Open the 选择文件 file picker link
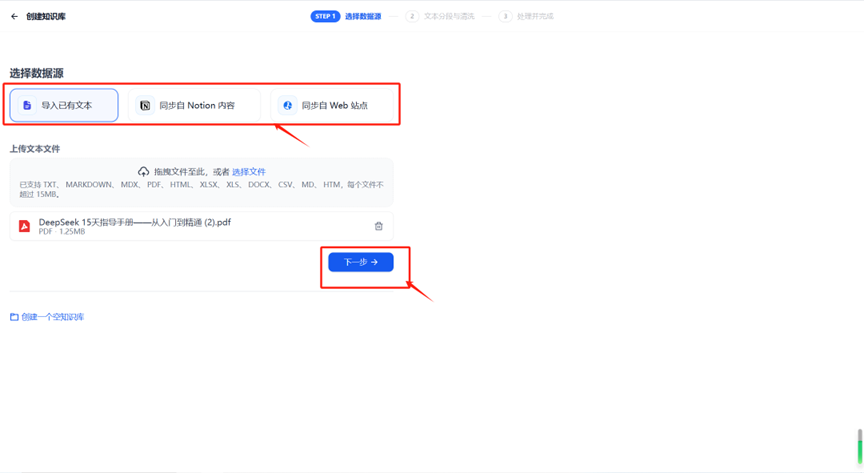The height and width of the screenshot is (473, 864). tap(249, 172)
